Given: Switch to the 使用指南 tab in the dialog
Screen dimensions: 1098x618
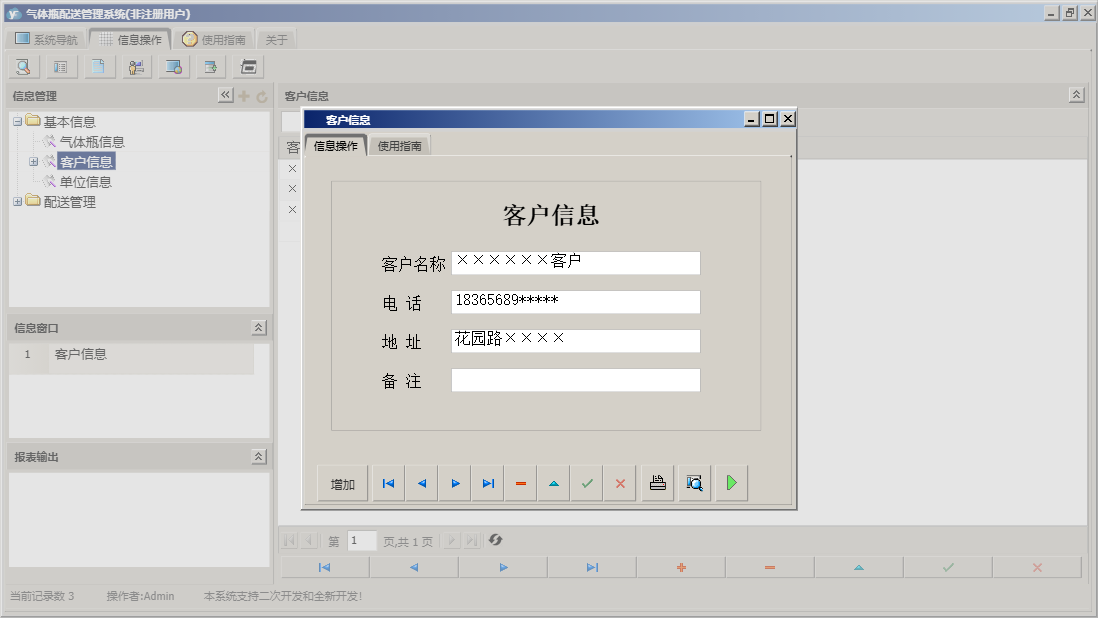Looking at the screenshot, I should 400,144.
